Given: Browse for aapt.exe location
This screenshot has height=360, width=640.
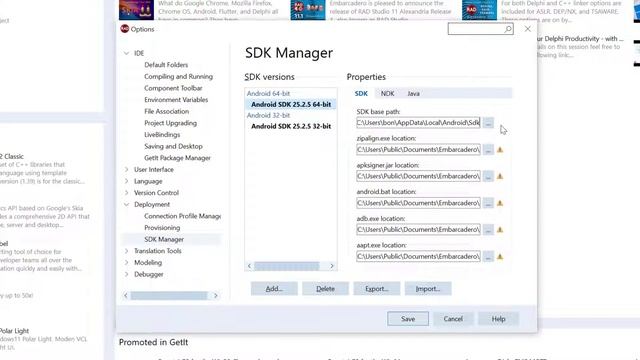Looking at the screenshot, I should (488, 257).
